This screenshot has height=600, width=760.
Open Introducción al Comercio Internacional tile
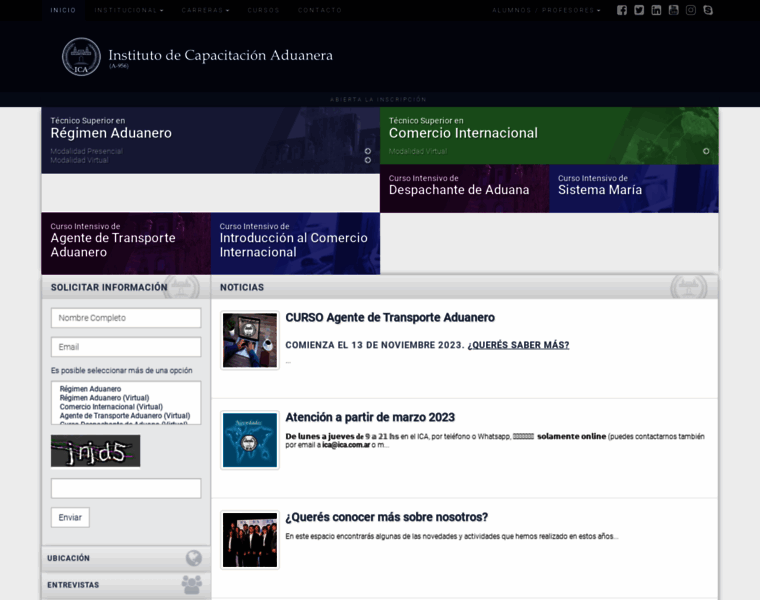295,243
